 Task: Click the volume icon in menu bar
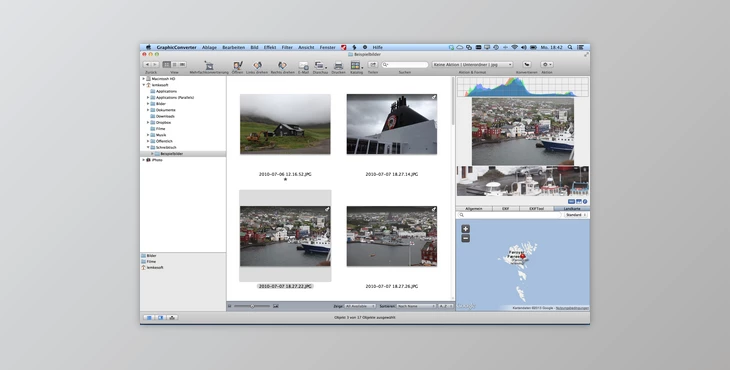click(x=524, y=47)
